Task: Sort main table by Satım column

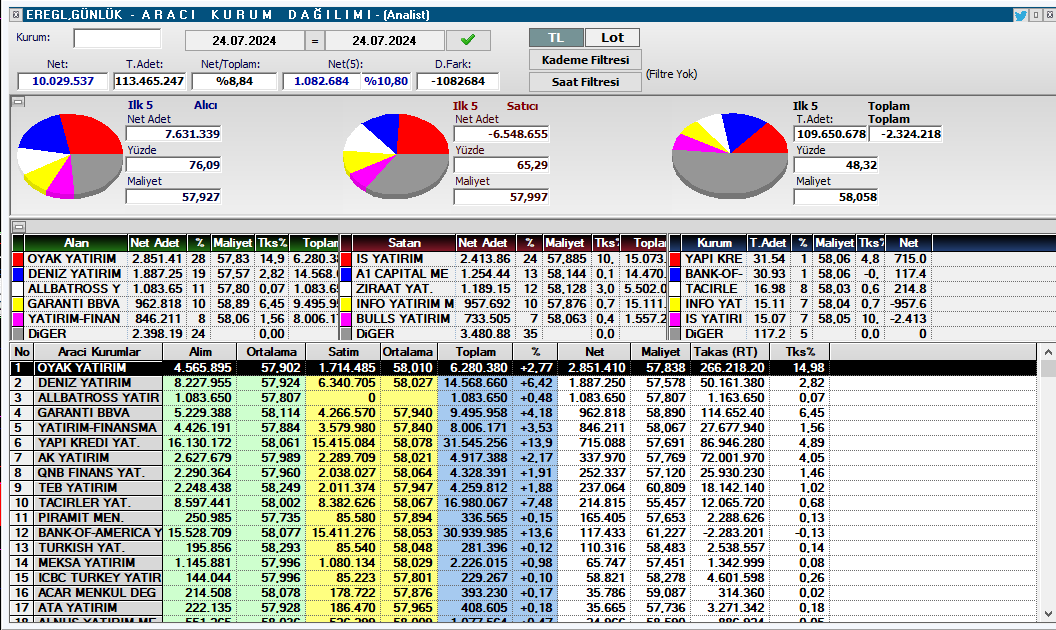Action: 343,352
